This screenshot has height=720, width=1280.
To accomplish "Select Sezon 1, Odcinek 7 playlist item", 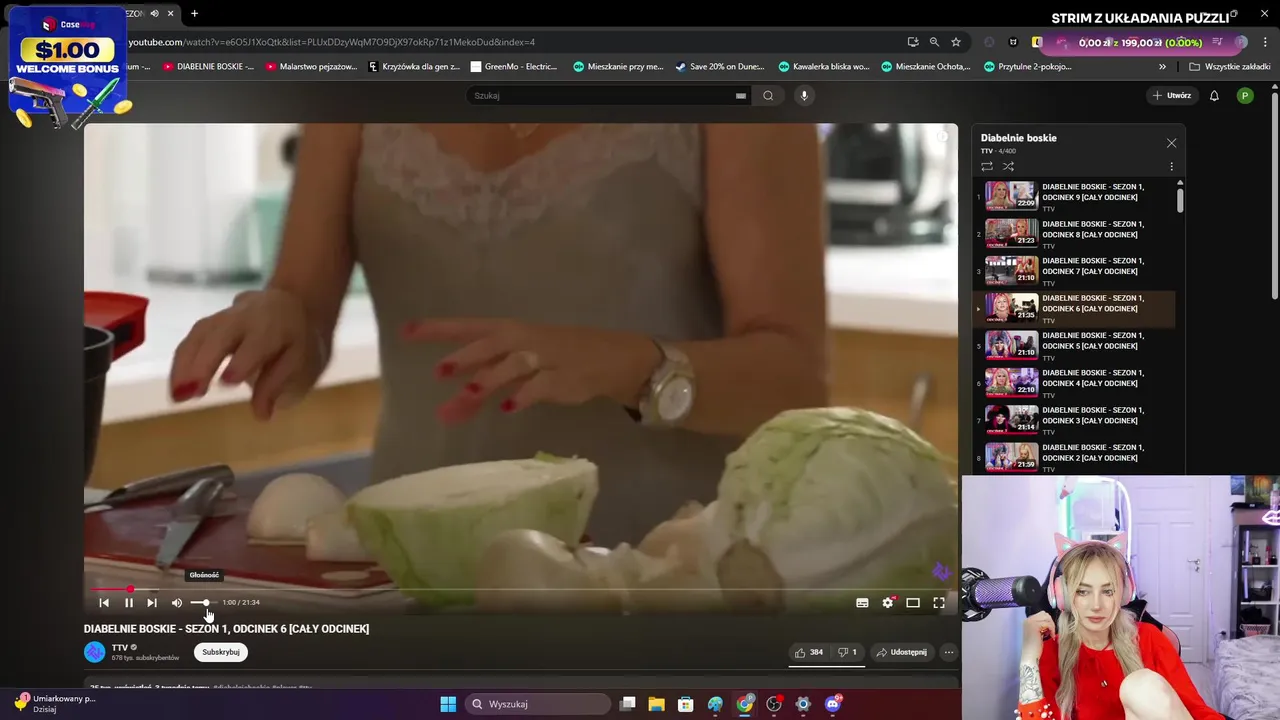I will tap(1075, 269).
